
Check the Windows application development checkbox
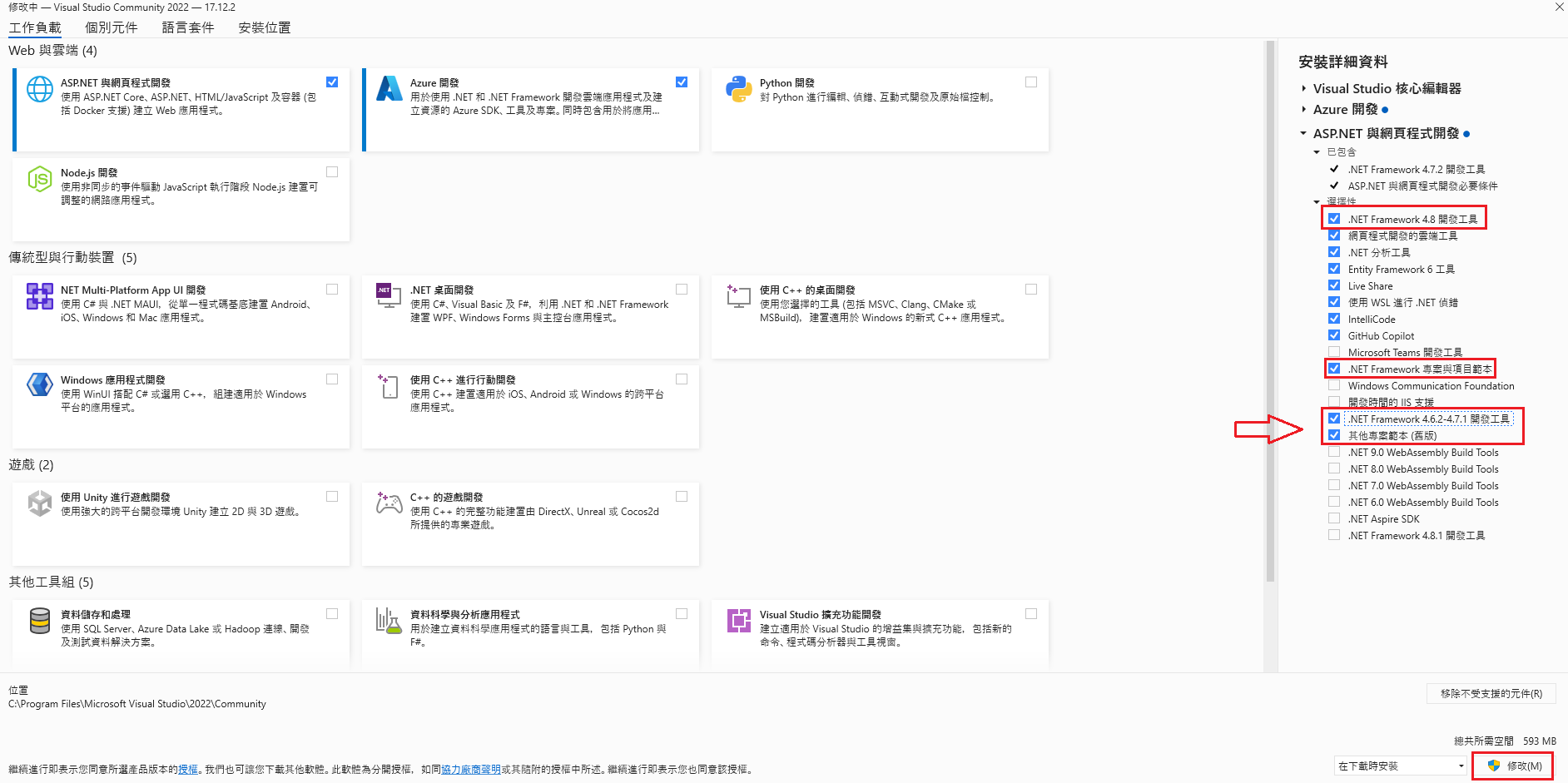coord(332,379)
